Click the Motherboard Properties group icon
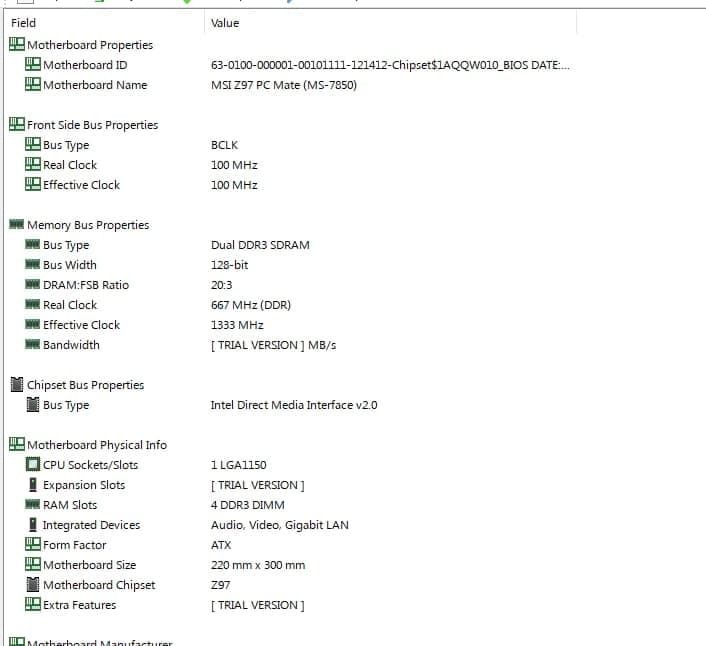This screenshot has height=646, width=706. [x=17, y=44]
